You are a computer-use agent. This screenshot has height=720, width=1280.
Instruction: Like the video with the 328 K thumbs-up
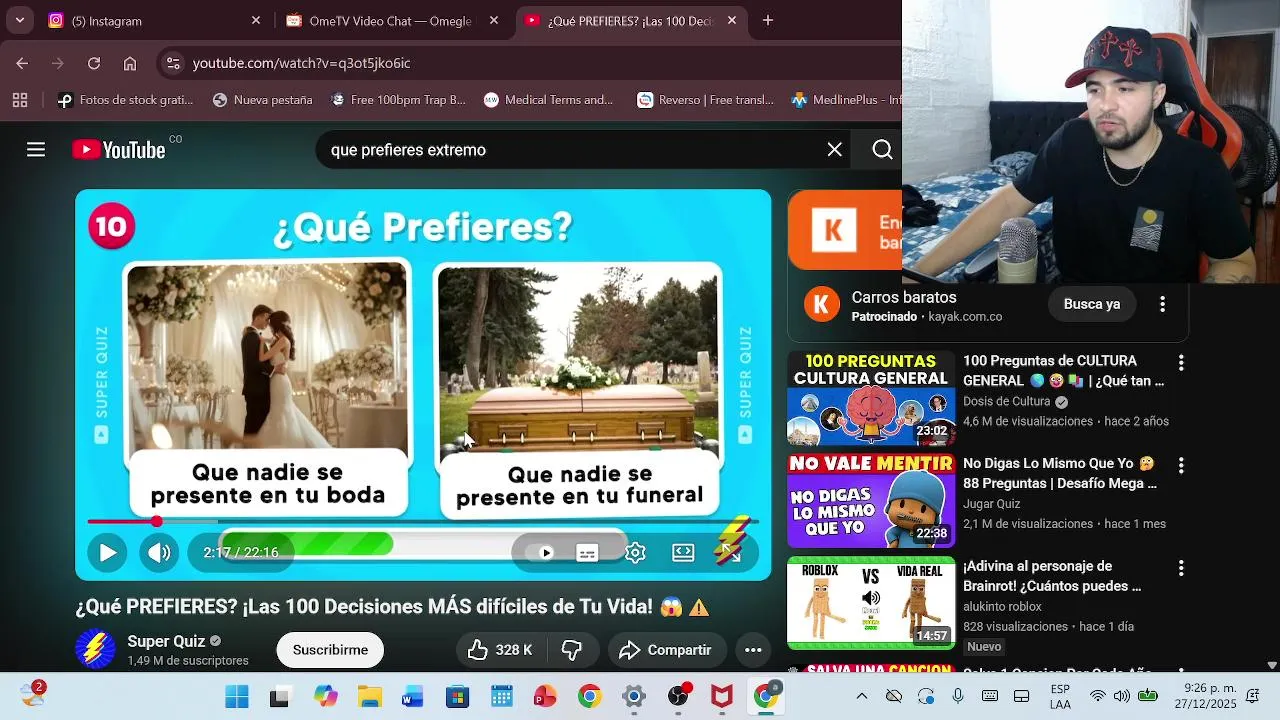(499, 650)
